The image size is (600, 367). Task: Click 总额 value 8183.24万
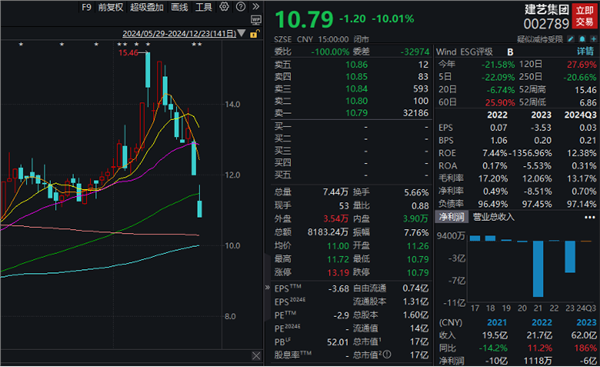pyautogui.click(x=328, y=232)
